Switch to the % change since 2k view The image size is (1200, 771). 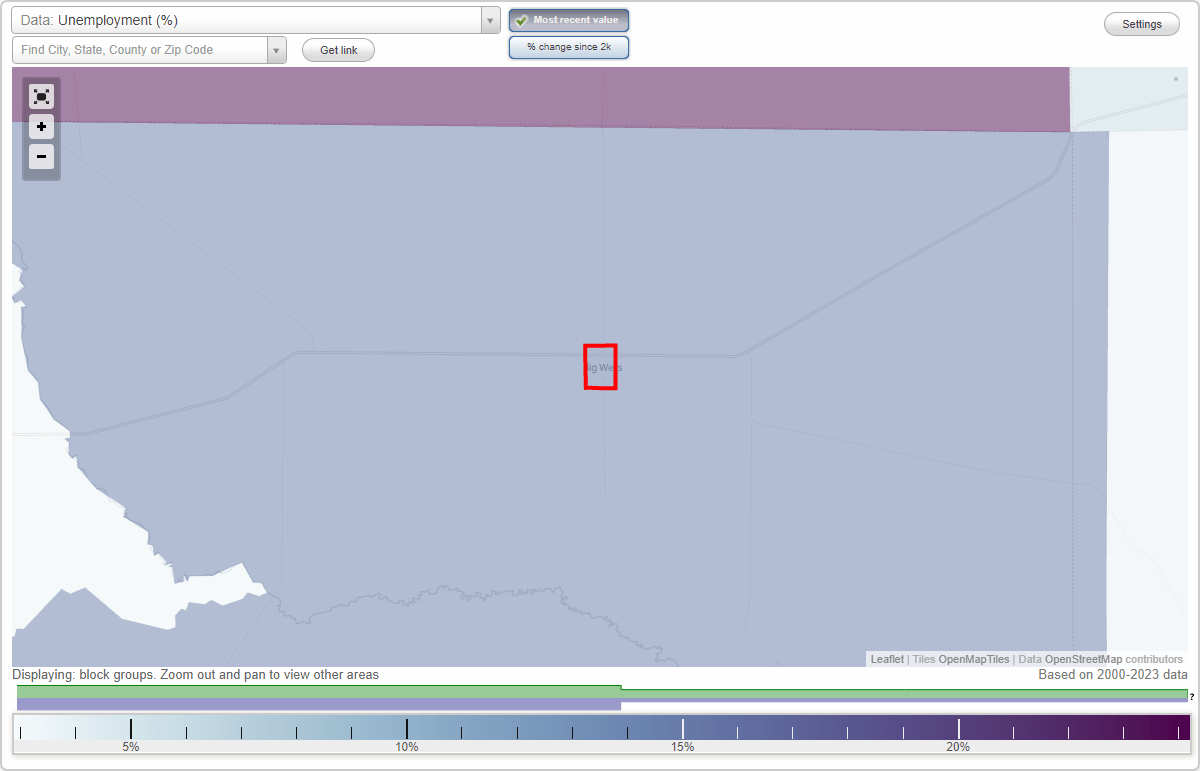tap(568, 46)
